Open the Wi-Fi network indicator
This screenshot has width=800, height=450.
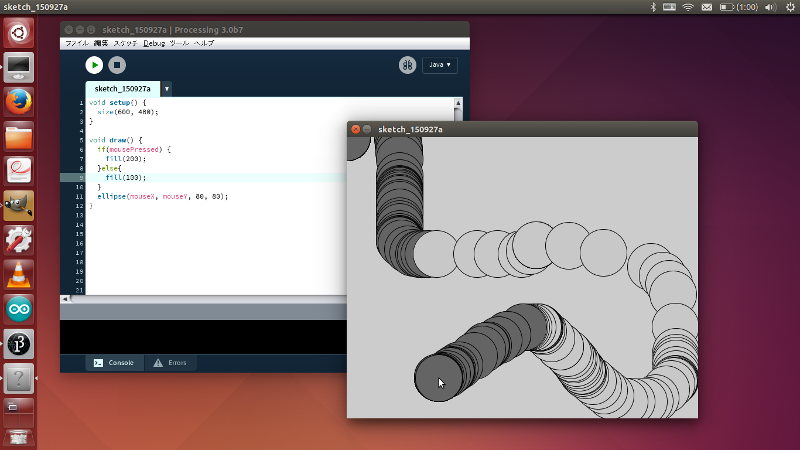click(688, 7)
